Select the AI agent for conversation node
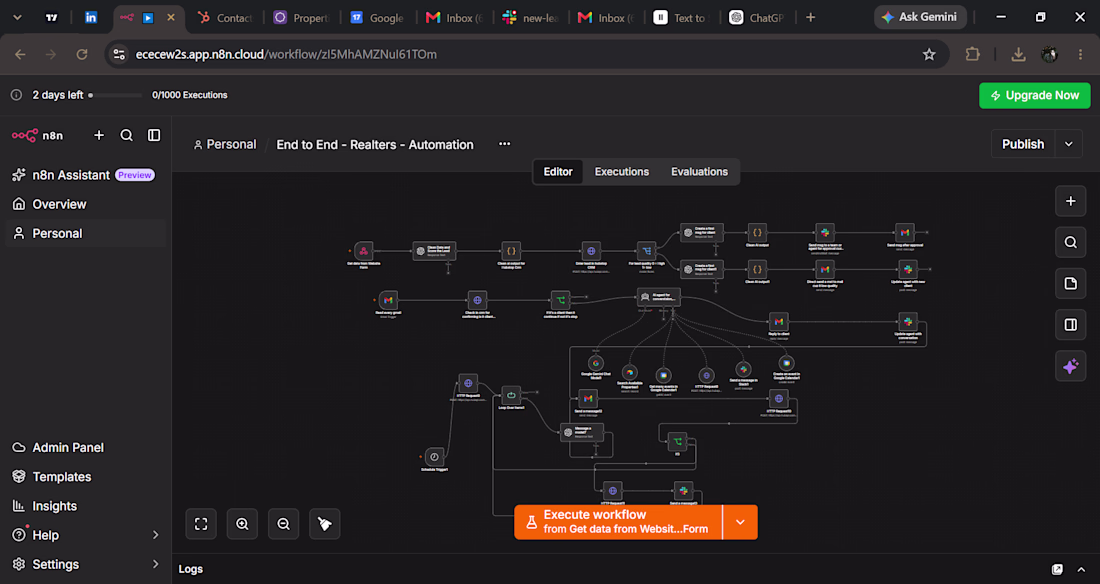Viewport: 1100px width, 584px height. coord(659,297)
